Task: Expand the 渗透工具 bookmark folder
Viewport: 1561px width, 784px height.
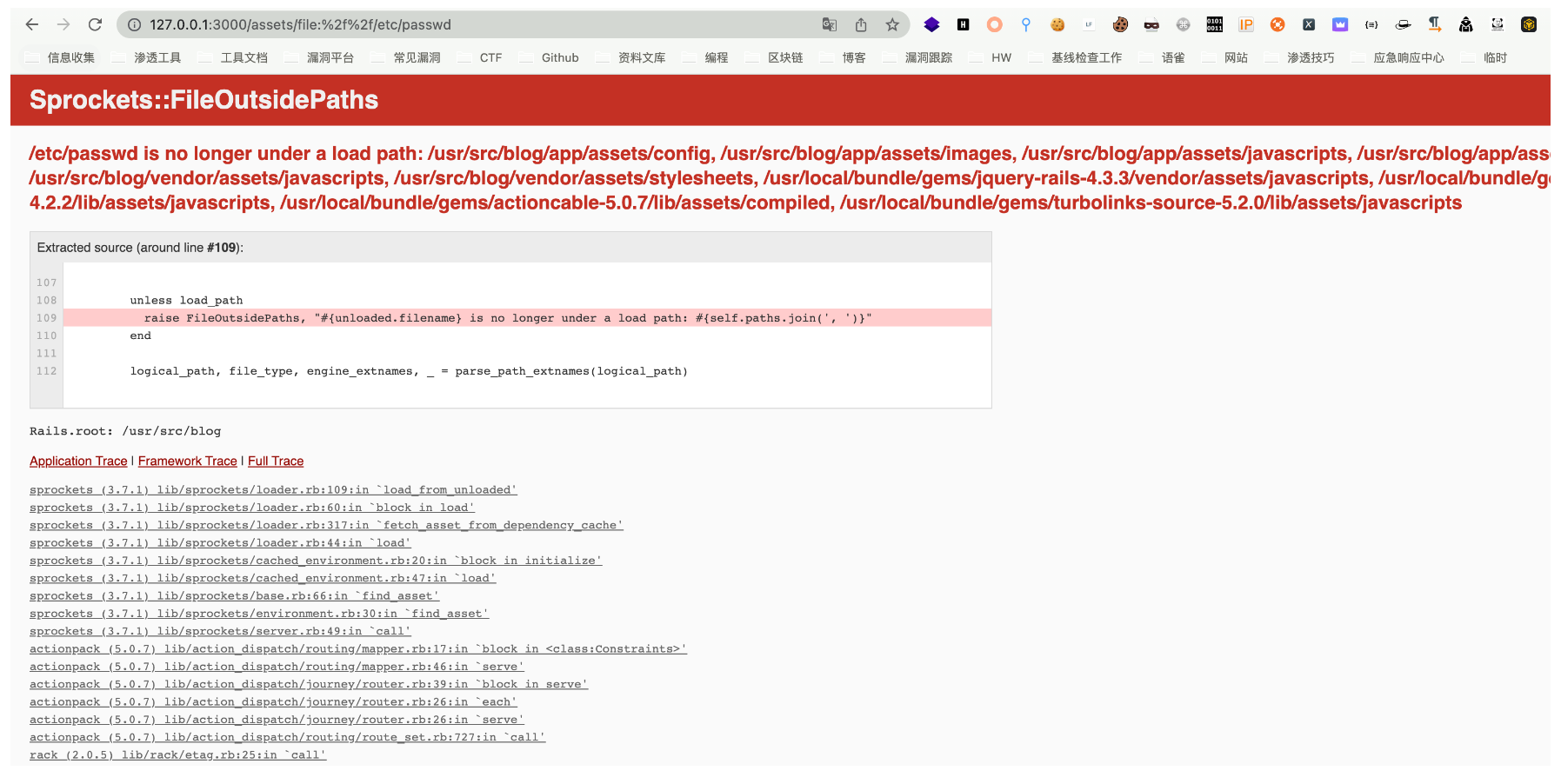Action: coord(148,57)
